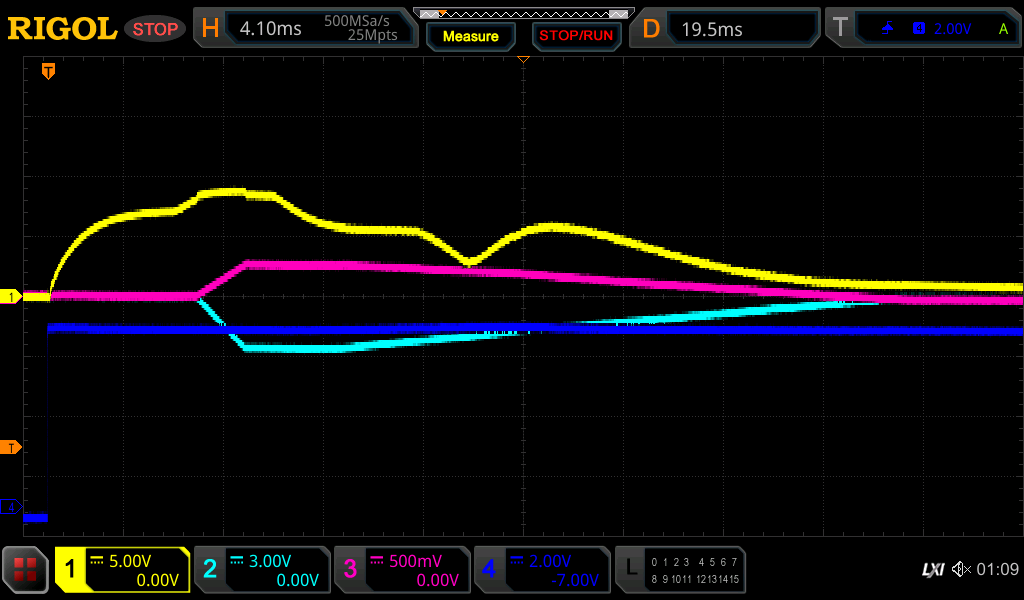Screen dimensions: 1024x600
Task: Click the yellow channel 1 ground marker
Action: (x=12, y=297)
